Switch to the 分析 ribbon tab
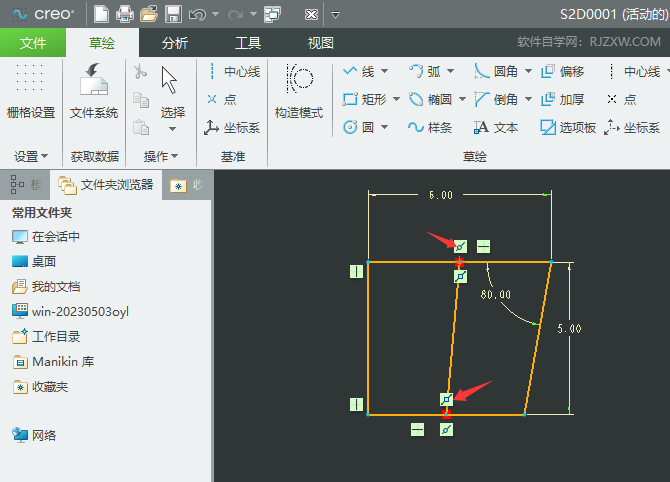This screenshot has width=670, height=482. pos(174,43)
